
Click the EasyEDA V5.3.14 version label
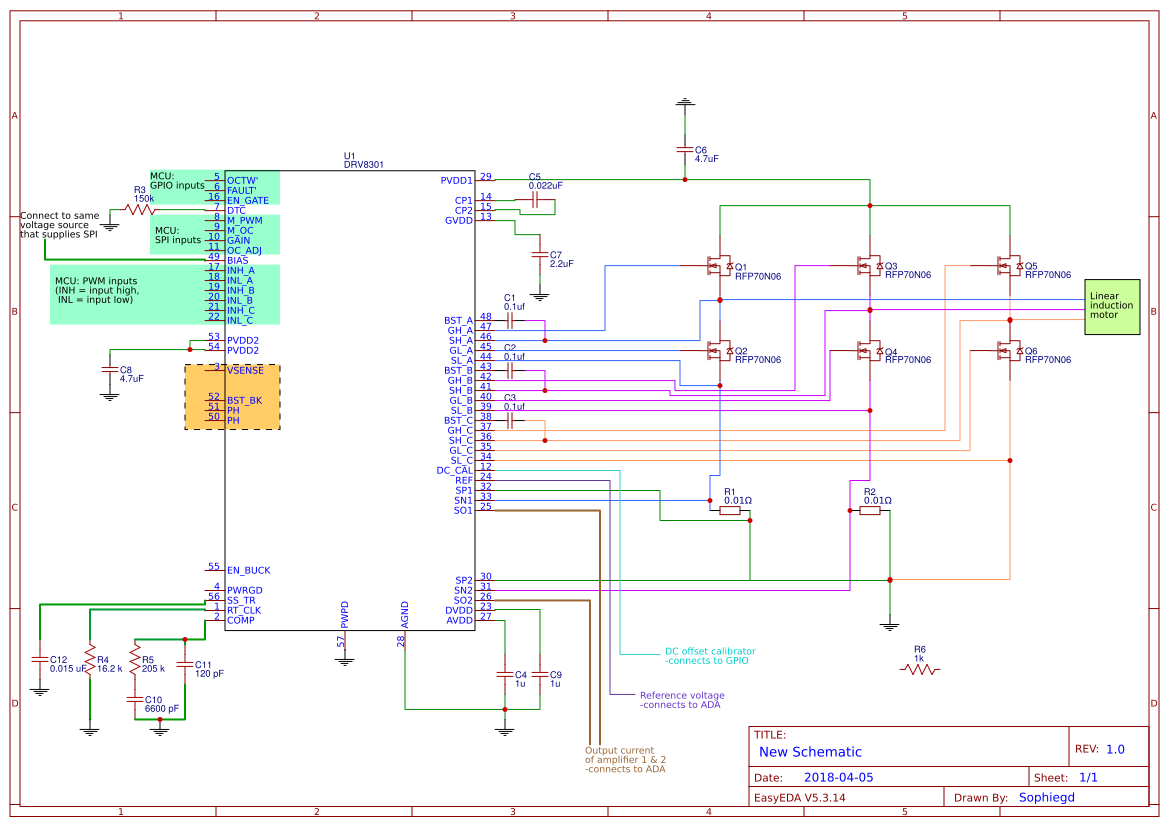(x=798, y=797)
